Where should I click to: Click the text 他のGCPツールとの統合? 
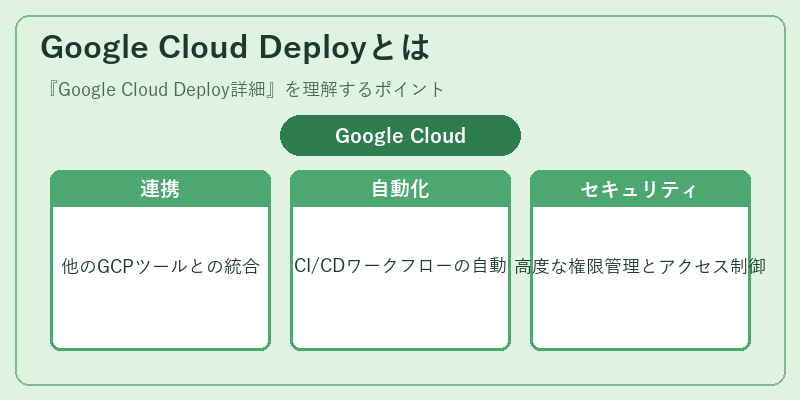[x=160, y=266]
